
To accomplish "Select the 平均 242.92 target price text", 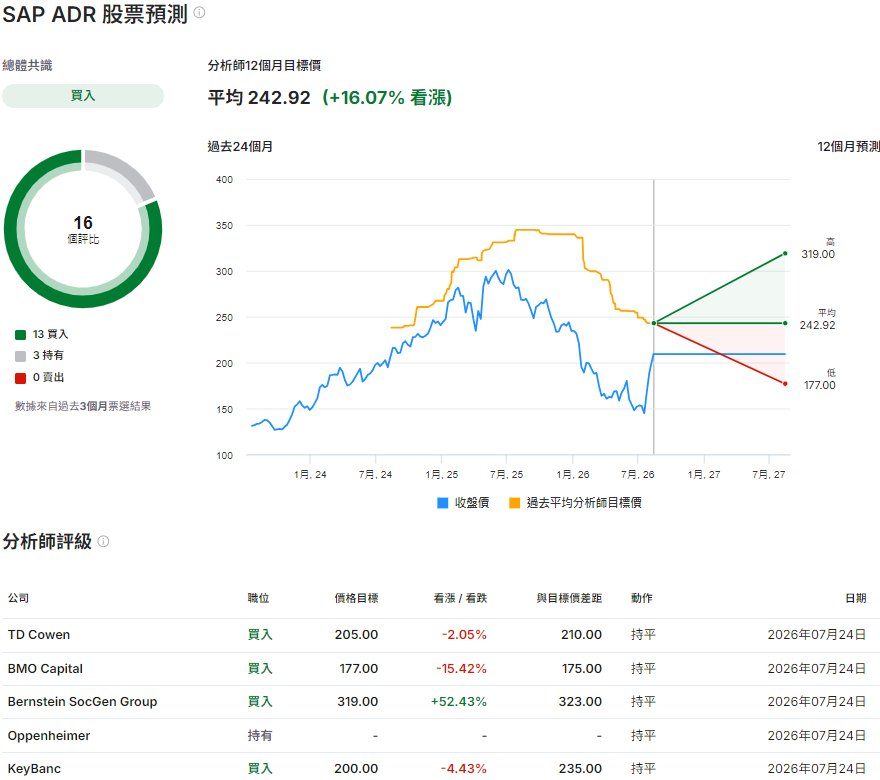I will click(x=259, y=98).
